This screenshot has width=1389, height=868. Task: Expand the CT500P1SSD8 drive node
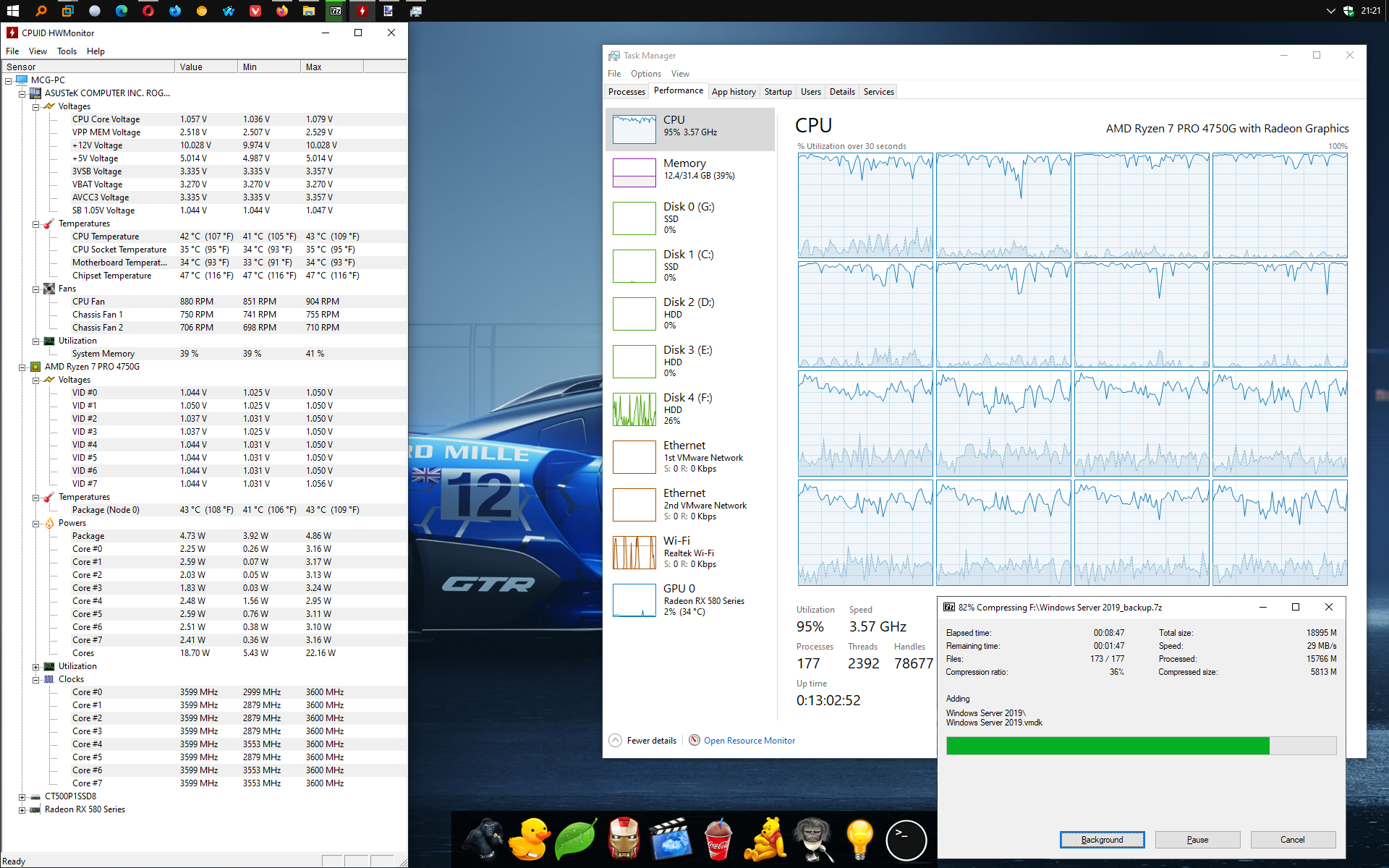click(x=22, y=797)
